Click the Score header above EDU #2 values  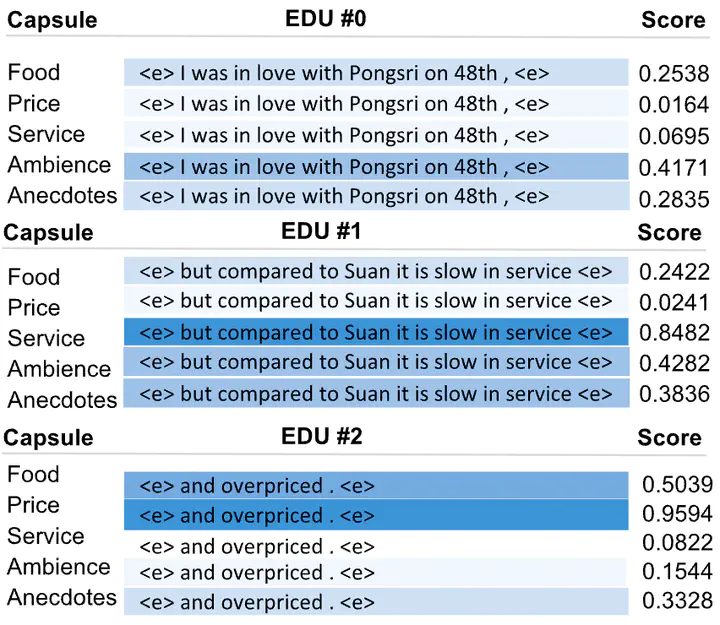669,437
